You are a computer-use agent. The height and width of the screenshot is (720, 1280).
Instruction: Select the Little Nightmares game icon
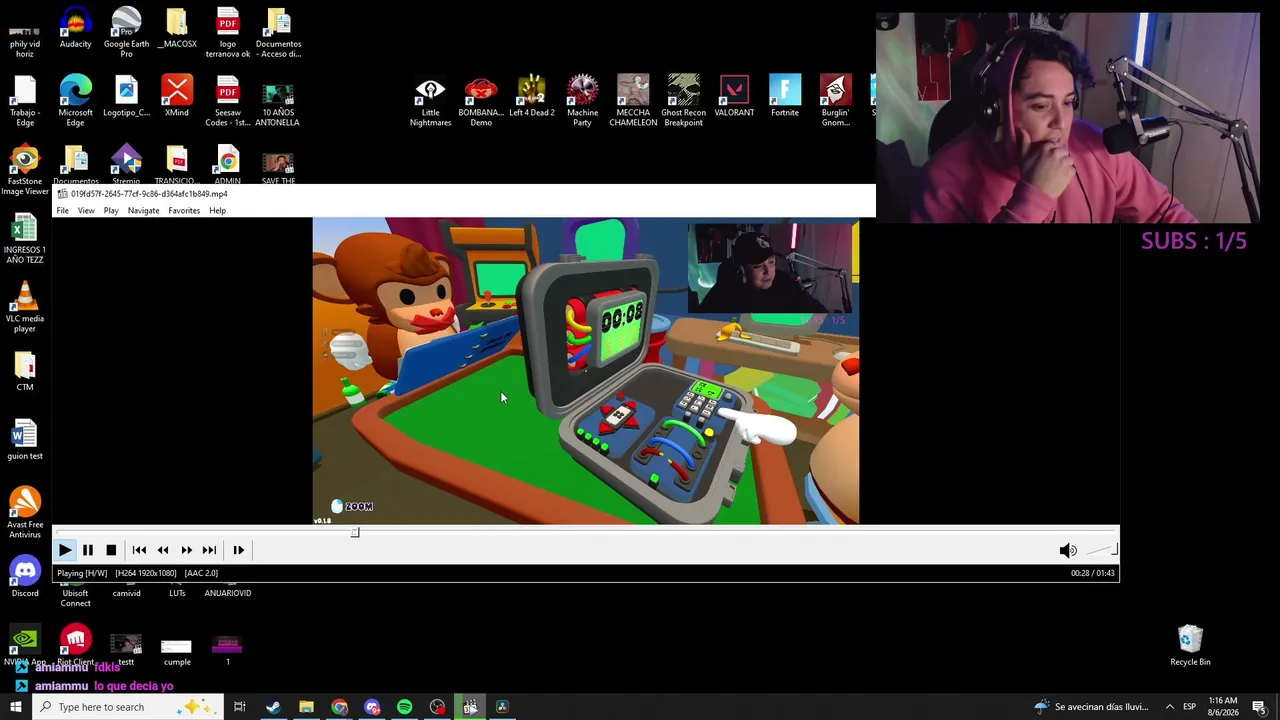[430, 101]
